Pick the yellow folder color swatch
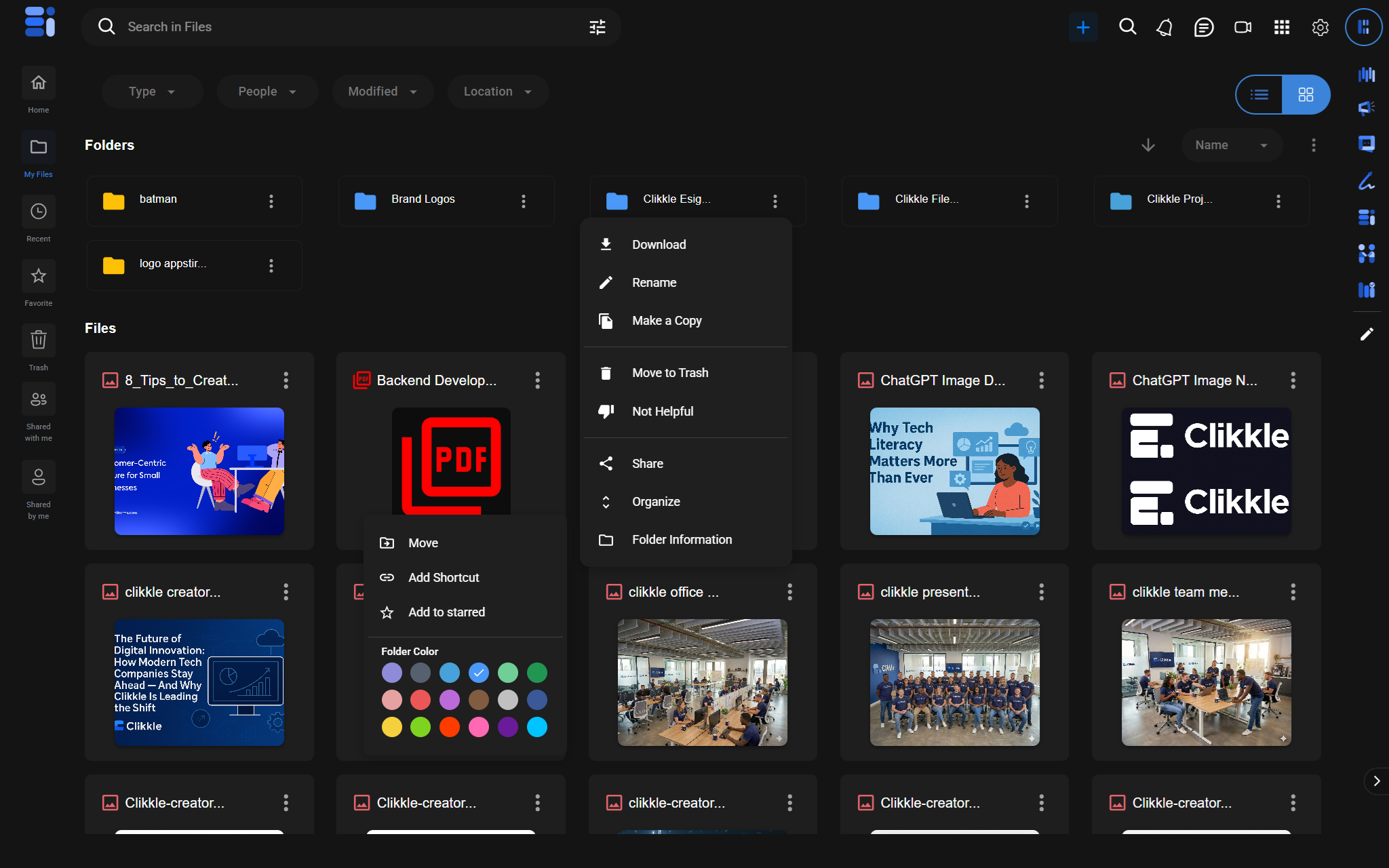This screenshot has width=1389, height=868. 392,727
